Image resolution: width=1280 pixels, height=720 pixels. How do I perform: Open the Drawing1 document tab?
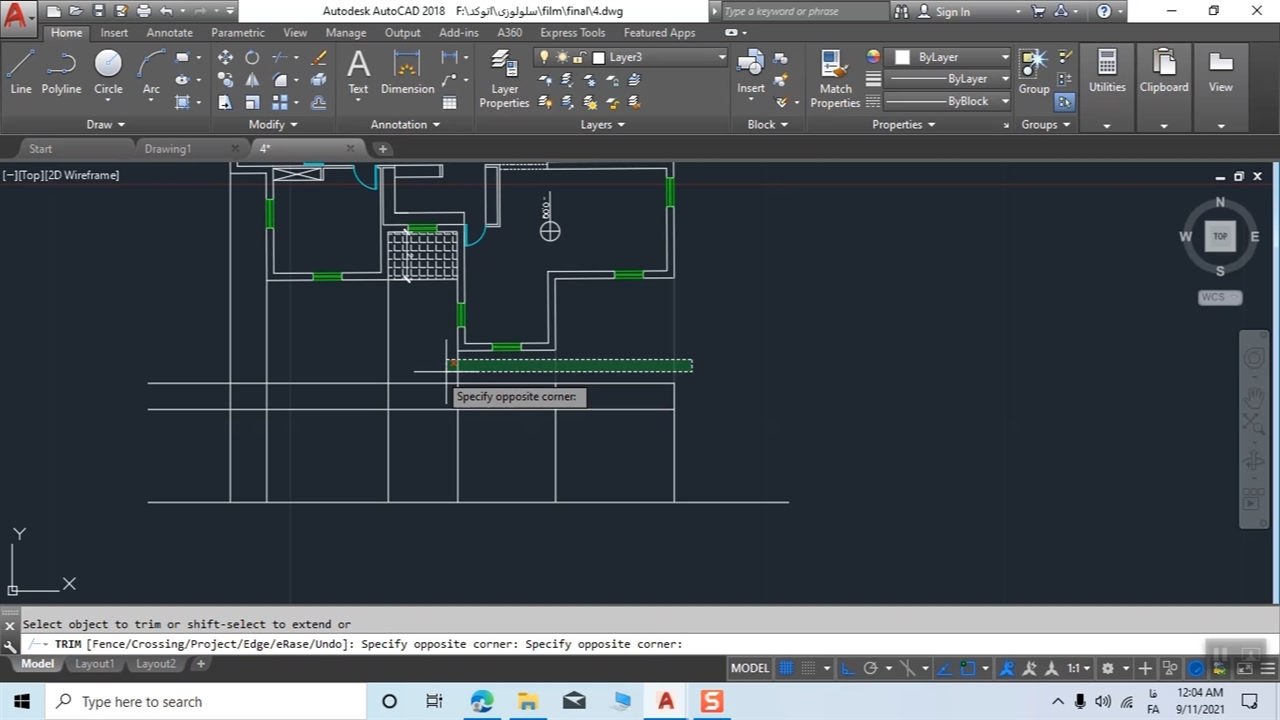click(x=167, y=149)
